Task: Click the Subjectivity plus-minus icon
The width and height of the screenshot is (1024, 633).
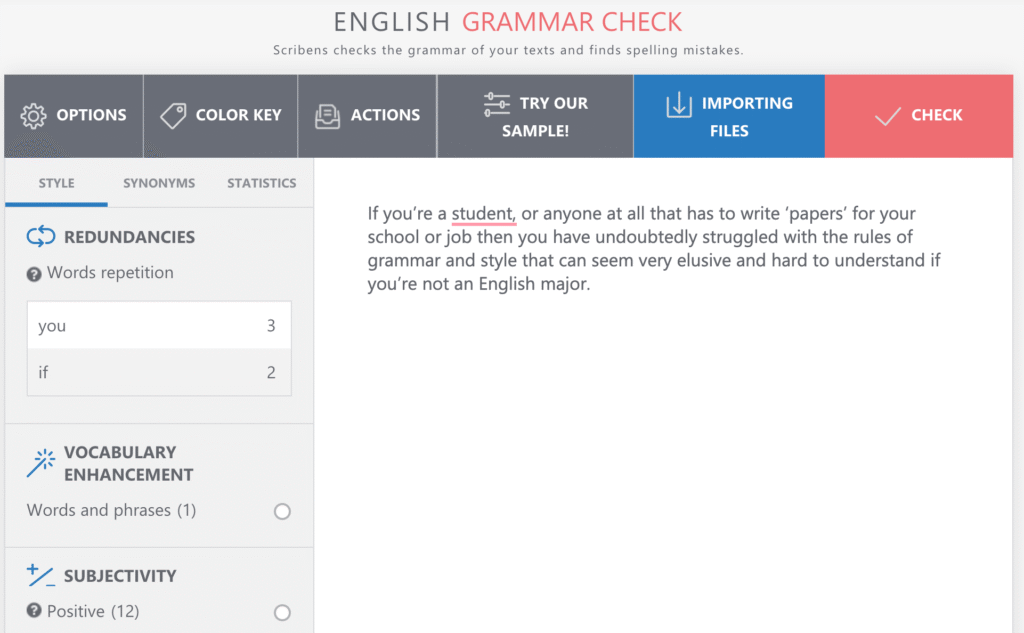Action: pos(40,576)
